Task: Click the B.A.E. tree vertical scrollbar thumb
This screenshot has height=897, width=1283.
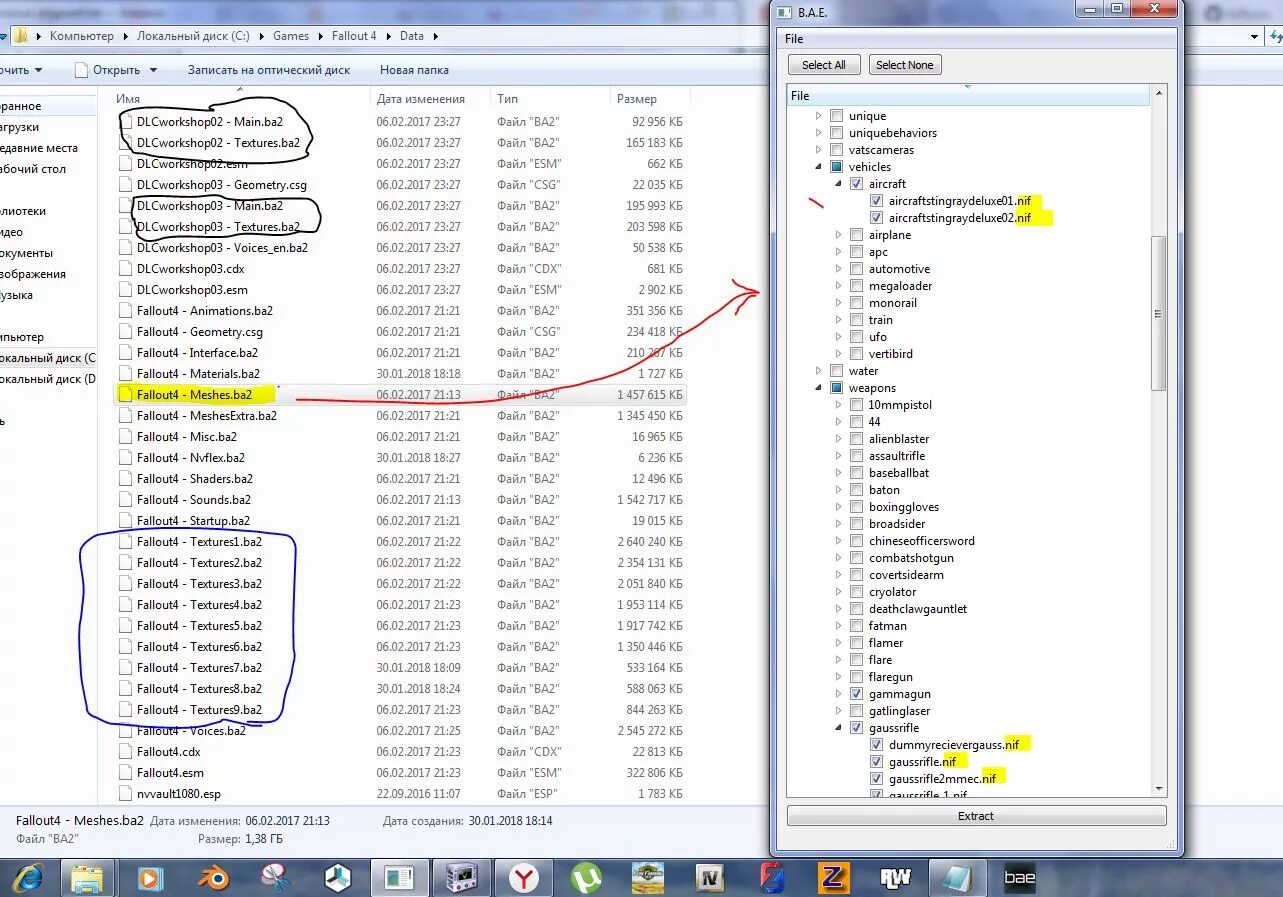Action: click(1158, 313)
